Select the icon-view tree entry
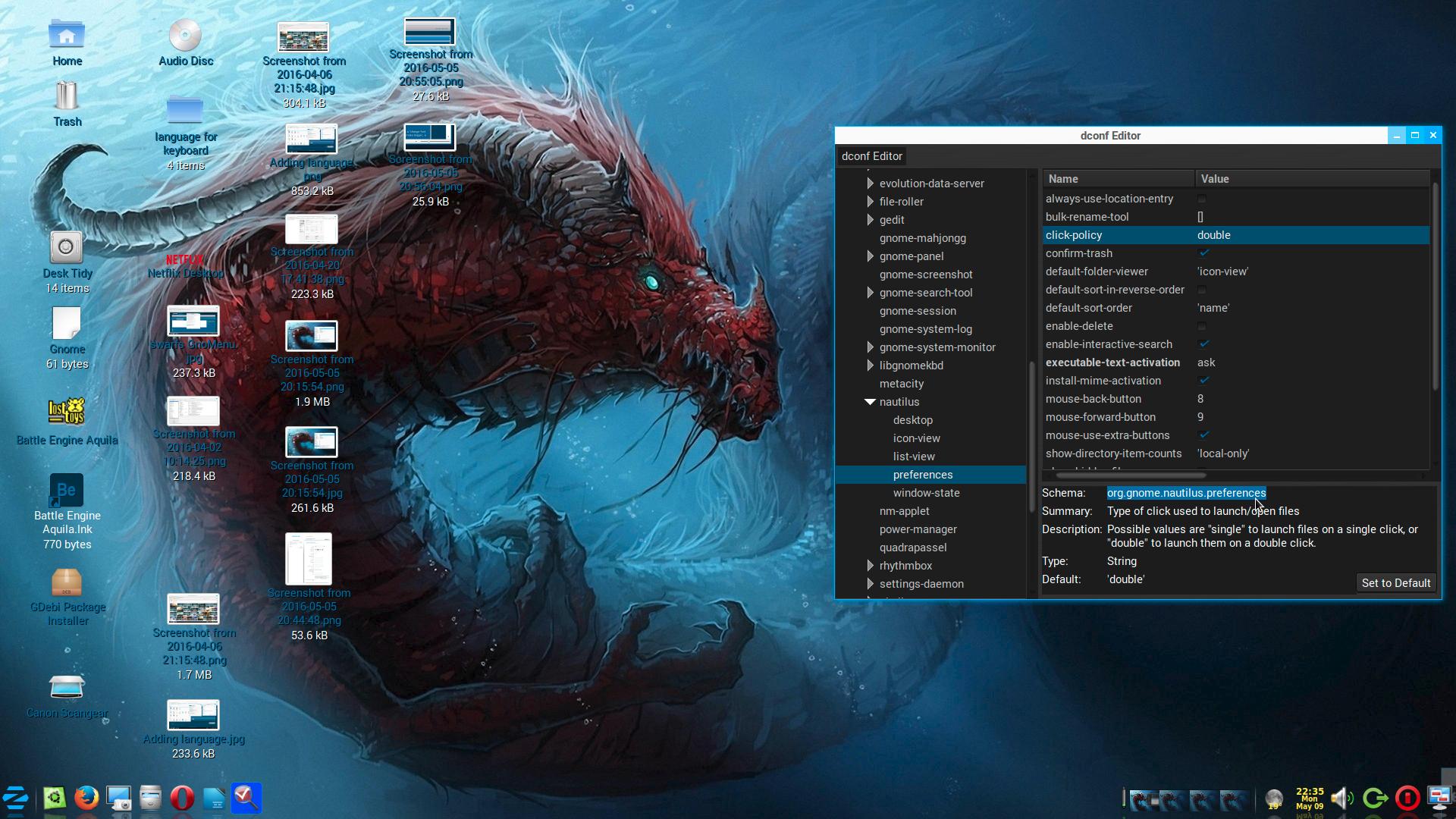Image resolution: width=1456 pixels, height=819 pixels. 916,438
